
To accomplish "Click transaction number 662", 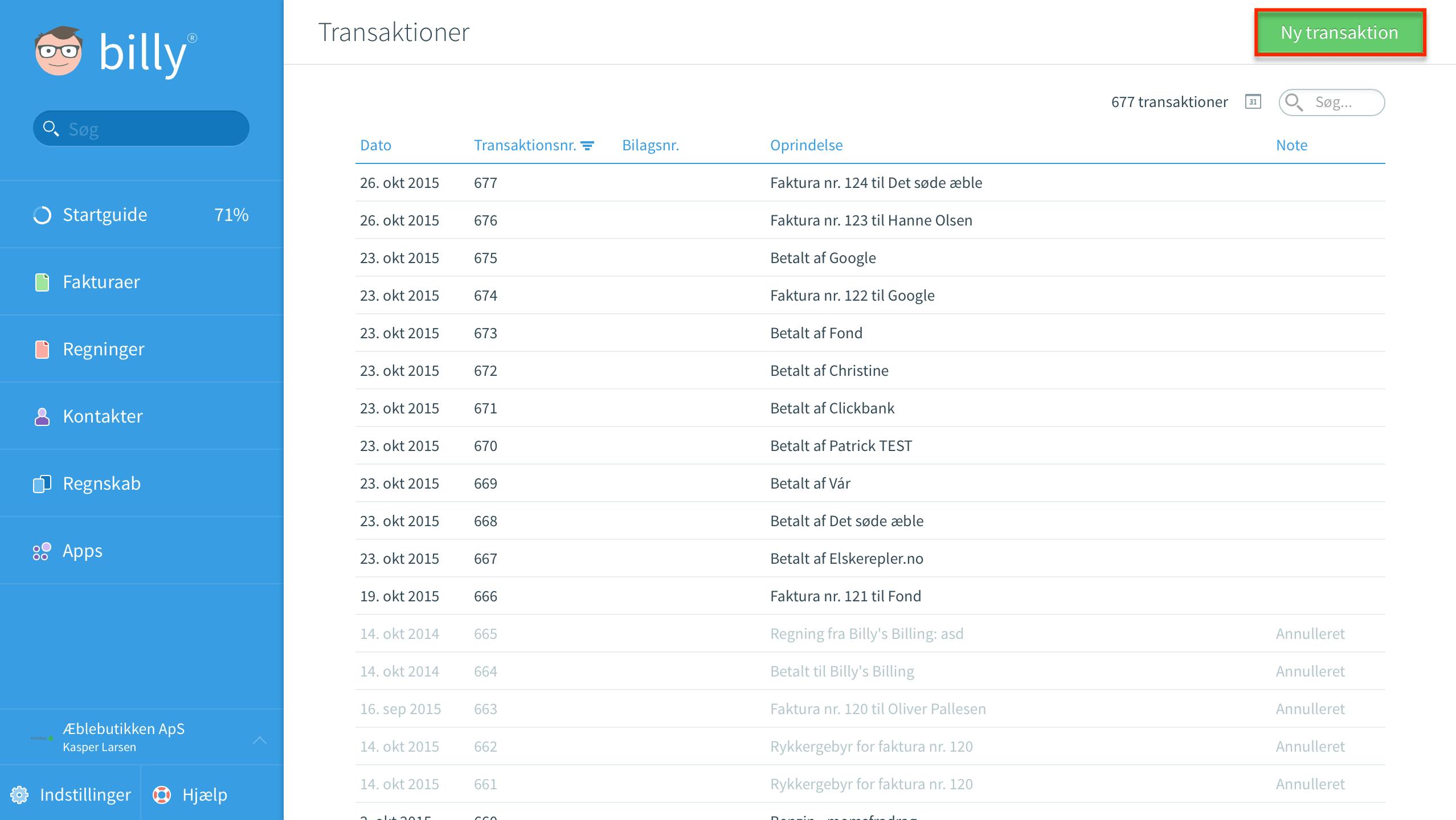I will (x=485, y=747).
